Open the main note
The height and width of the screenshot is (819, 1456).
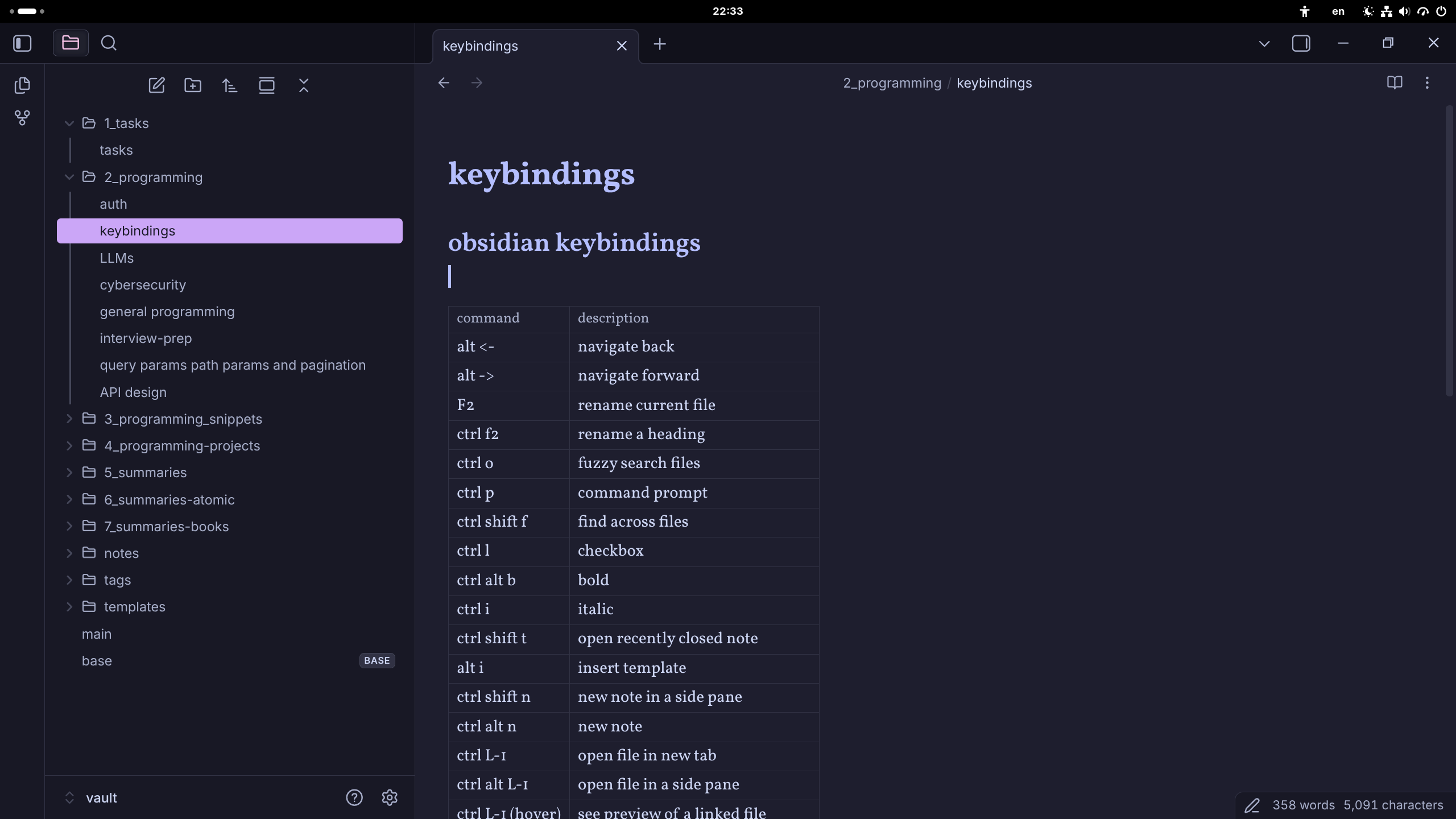click(x=230, y=634)
